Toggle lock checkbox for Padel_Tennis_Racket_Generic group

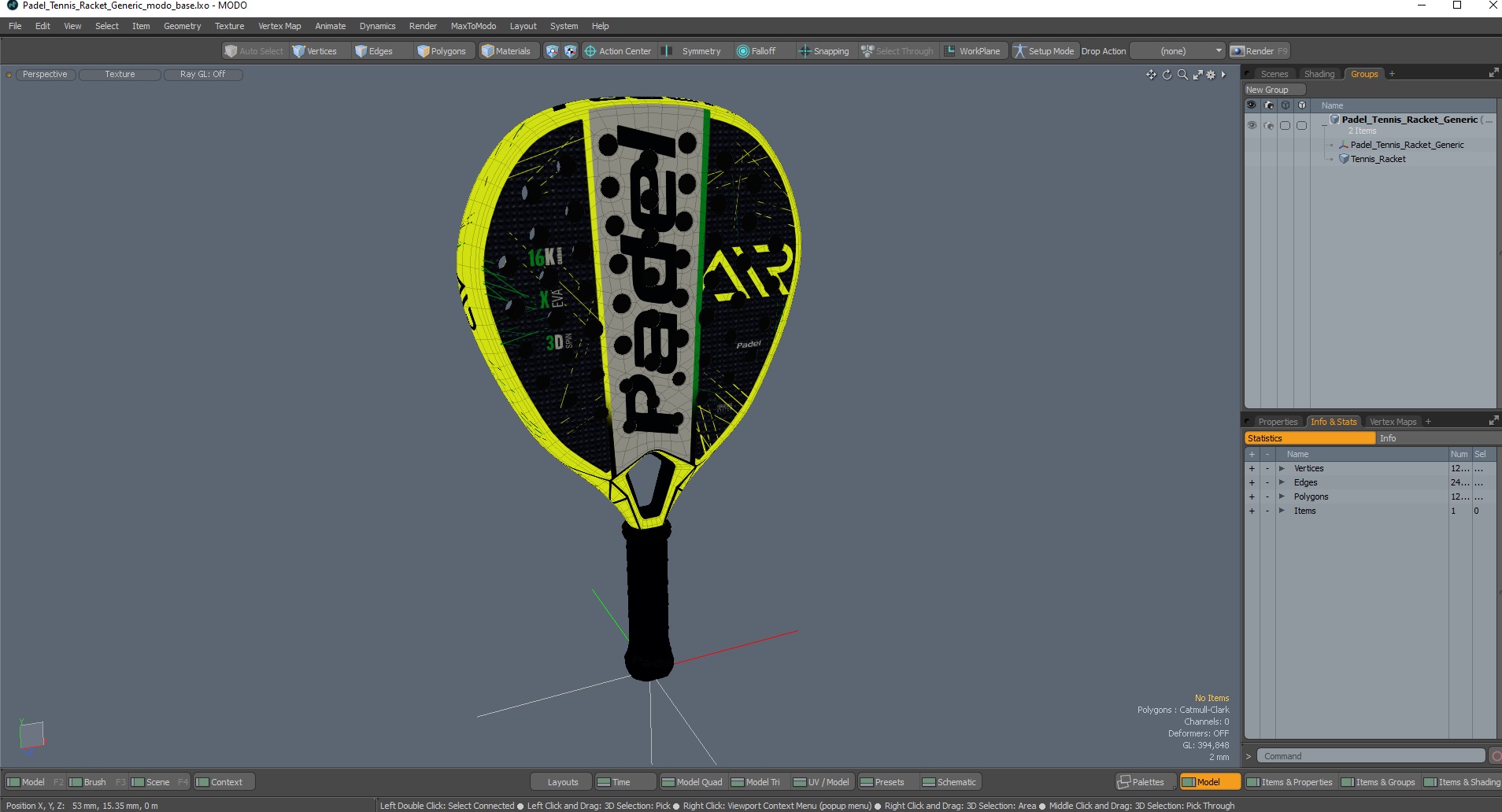[1301, 125]
